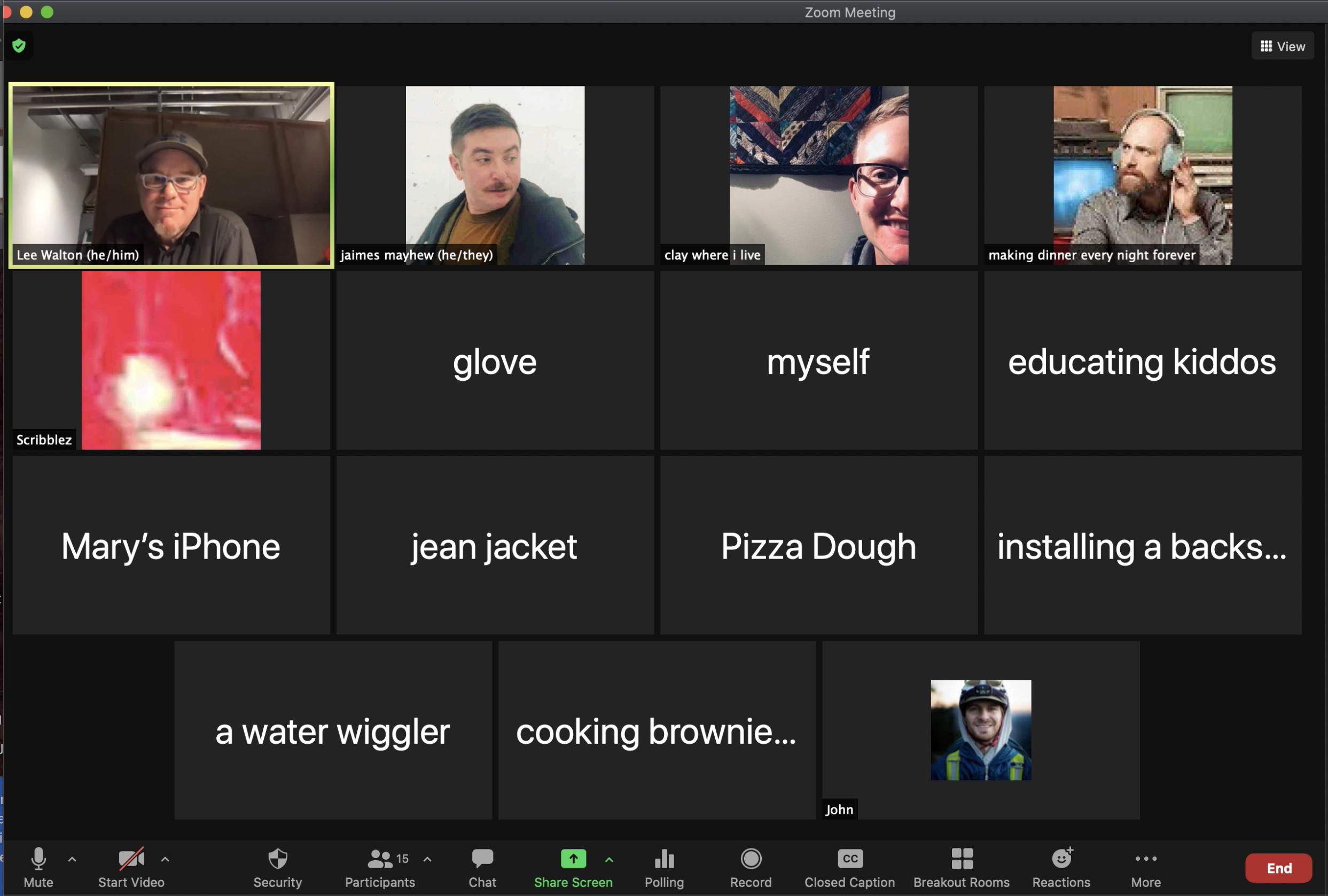The height and width of the screenshot is (896, 1328).
Task: Turn on camera with Start Video
Action: [x=131, y=867]
